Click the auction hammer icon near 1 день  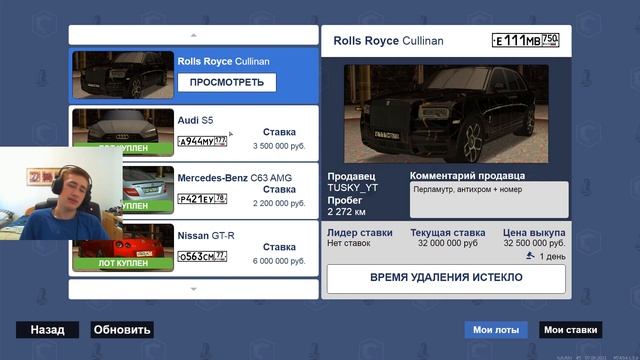(x=530, y=256)
